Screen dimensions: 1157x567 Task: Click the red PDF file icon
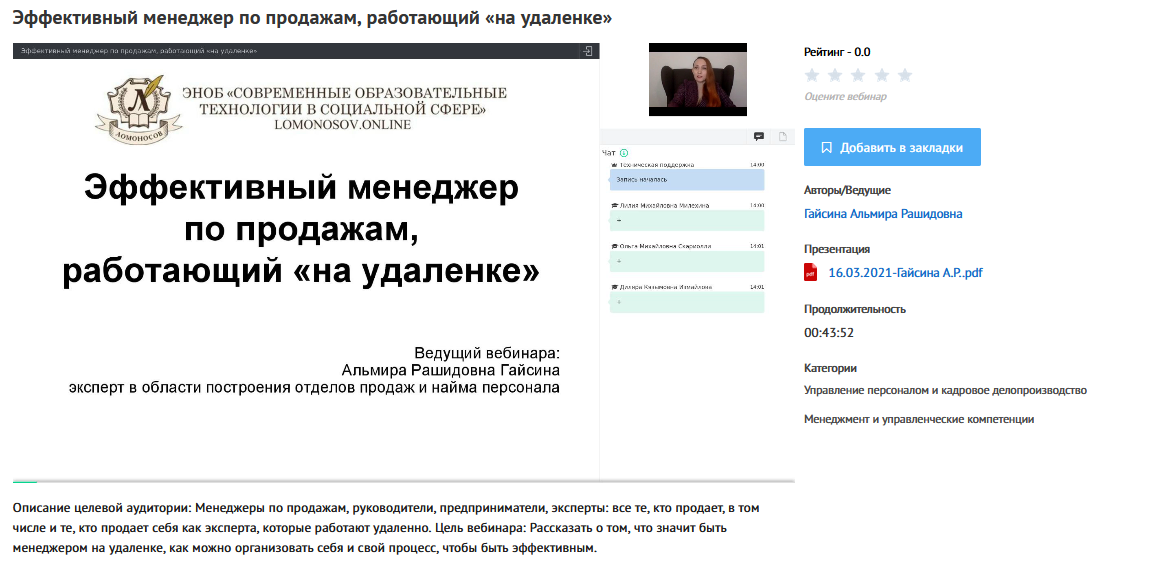point(811,273)
